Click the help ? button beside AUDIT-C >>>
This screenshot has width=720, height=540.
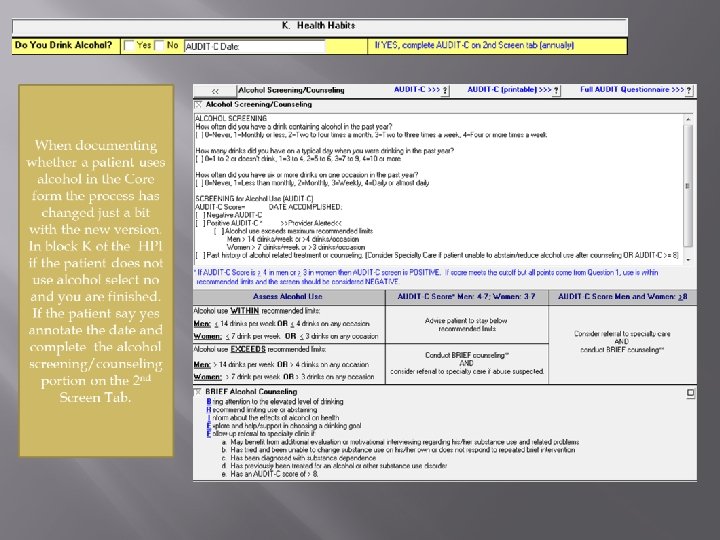445,90
